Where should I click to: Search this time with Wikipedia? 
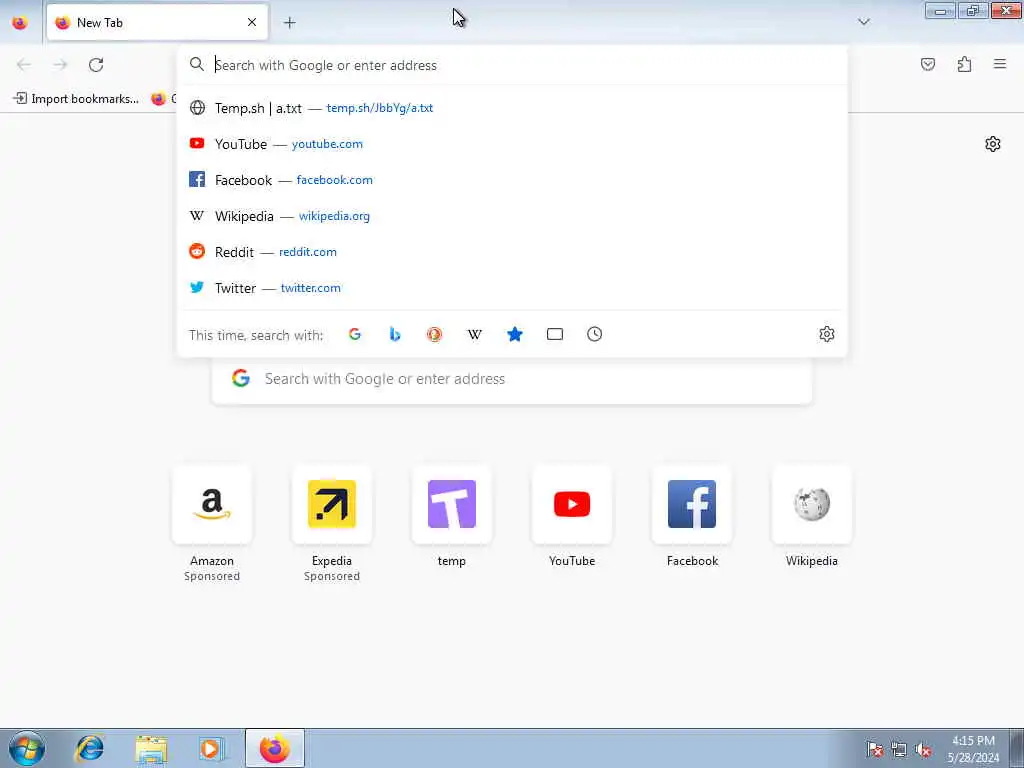pos(475,334)
